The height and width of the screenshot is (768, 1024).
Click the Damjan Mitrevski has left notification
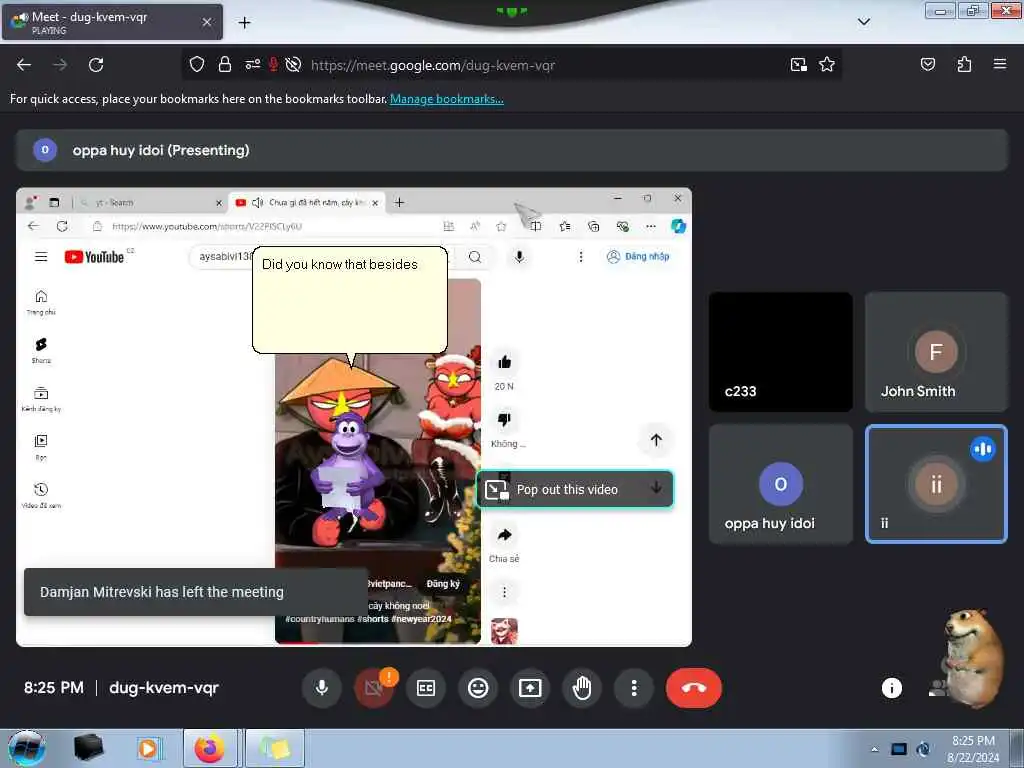click(196, 592)
